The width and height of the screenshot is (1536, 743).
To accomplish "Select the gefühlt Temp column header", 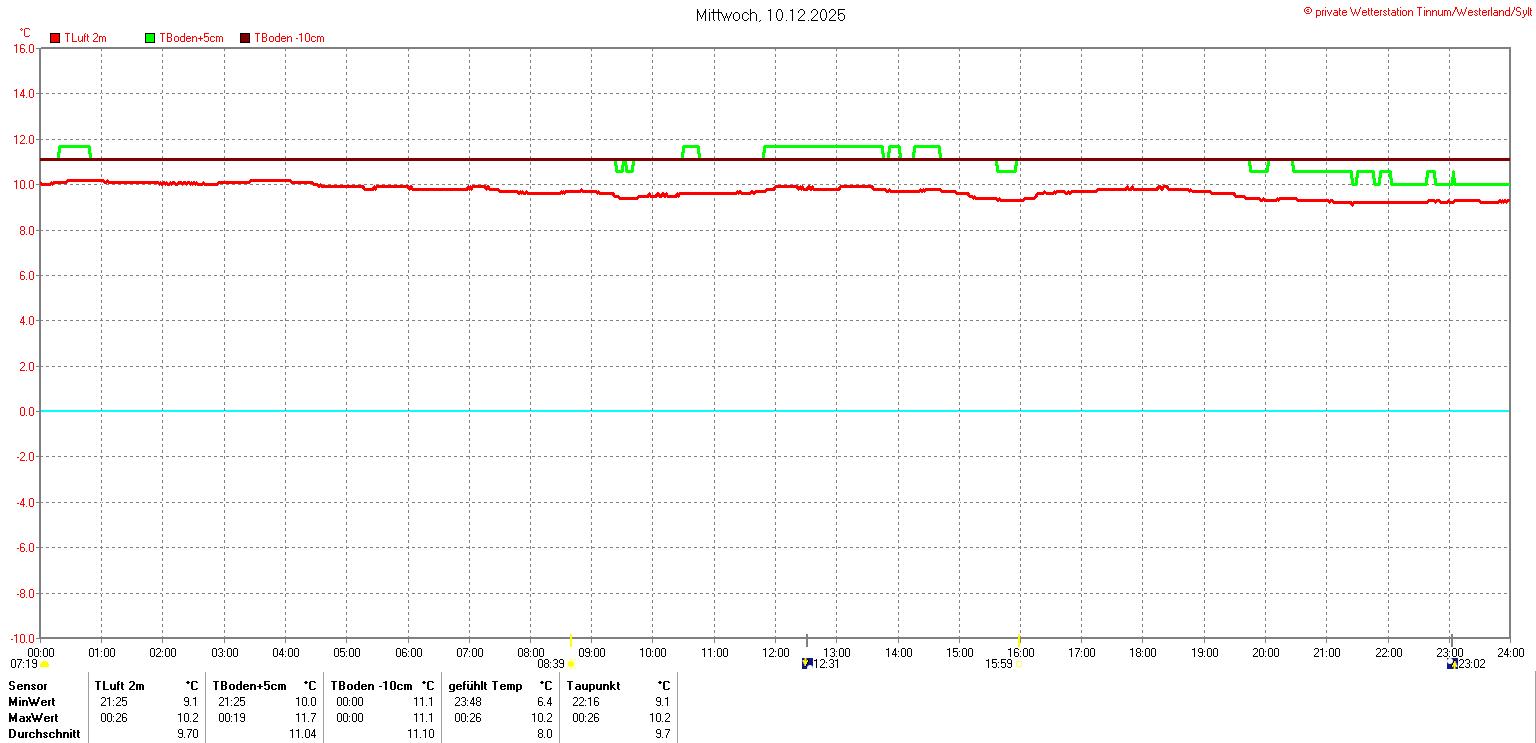I will tap(485, 686).
